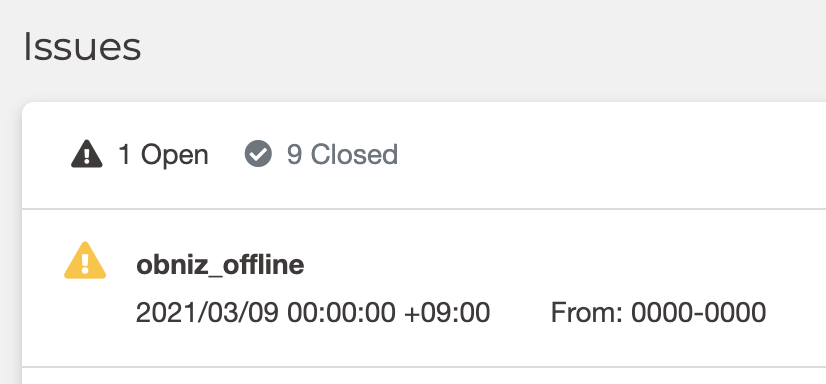Click the gray checkmark circle icon
The image size is (826, 384).
pos(258,154)
